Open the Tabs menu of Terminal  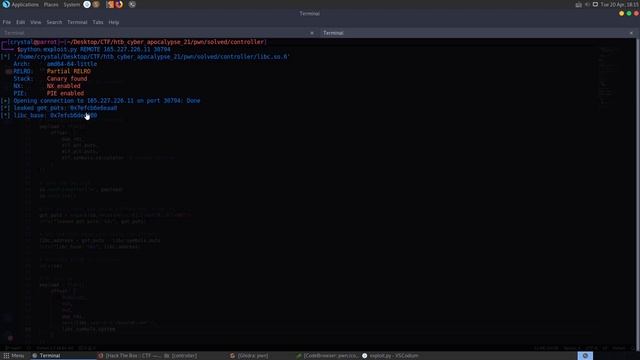98,22
